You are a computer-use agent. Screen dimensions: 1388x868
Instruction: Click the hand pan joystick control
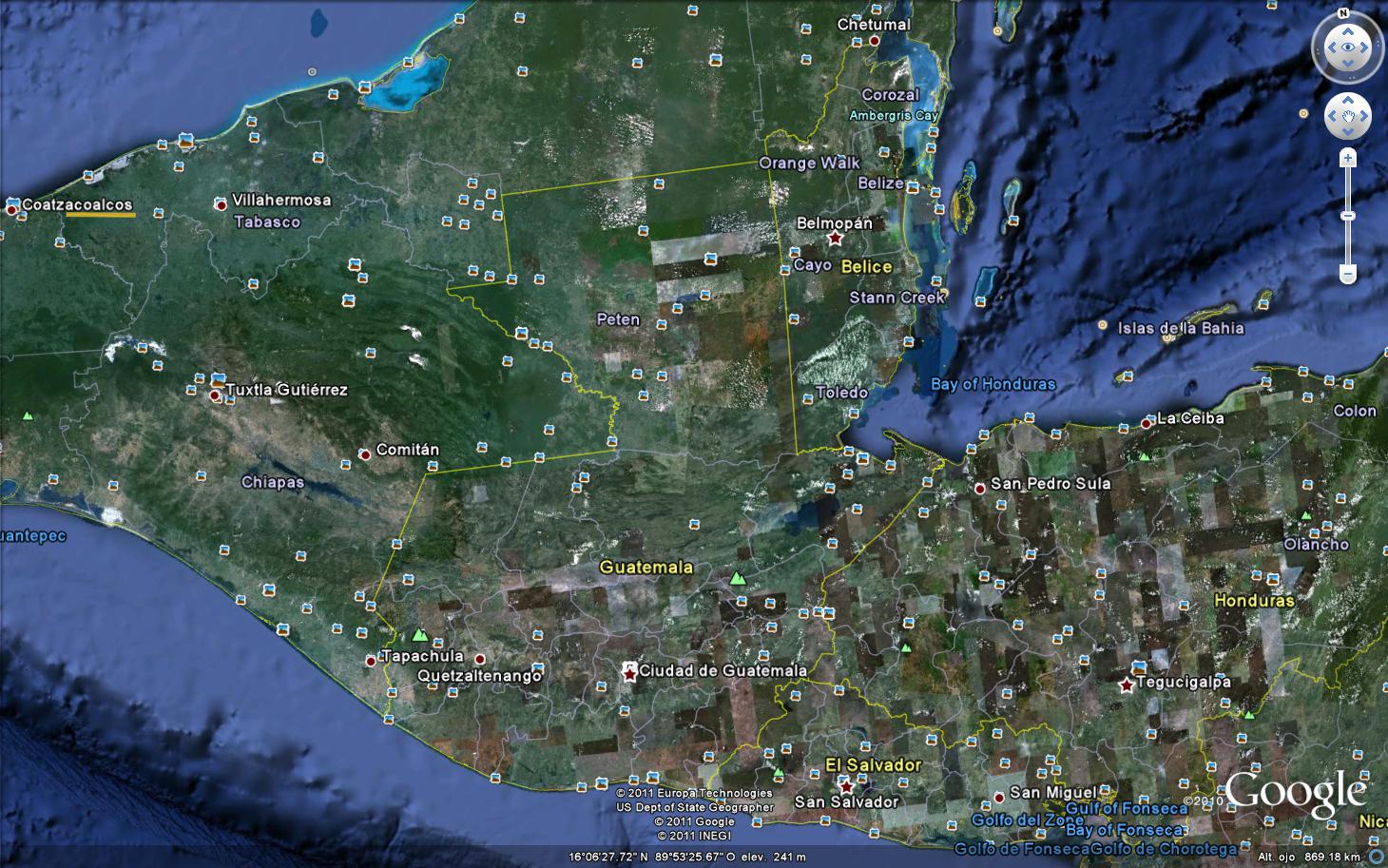coord(1349,116)
